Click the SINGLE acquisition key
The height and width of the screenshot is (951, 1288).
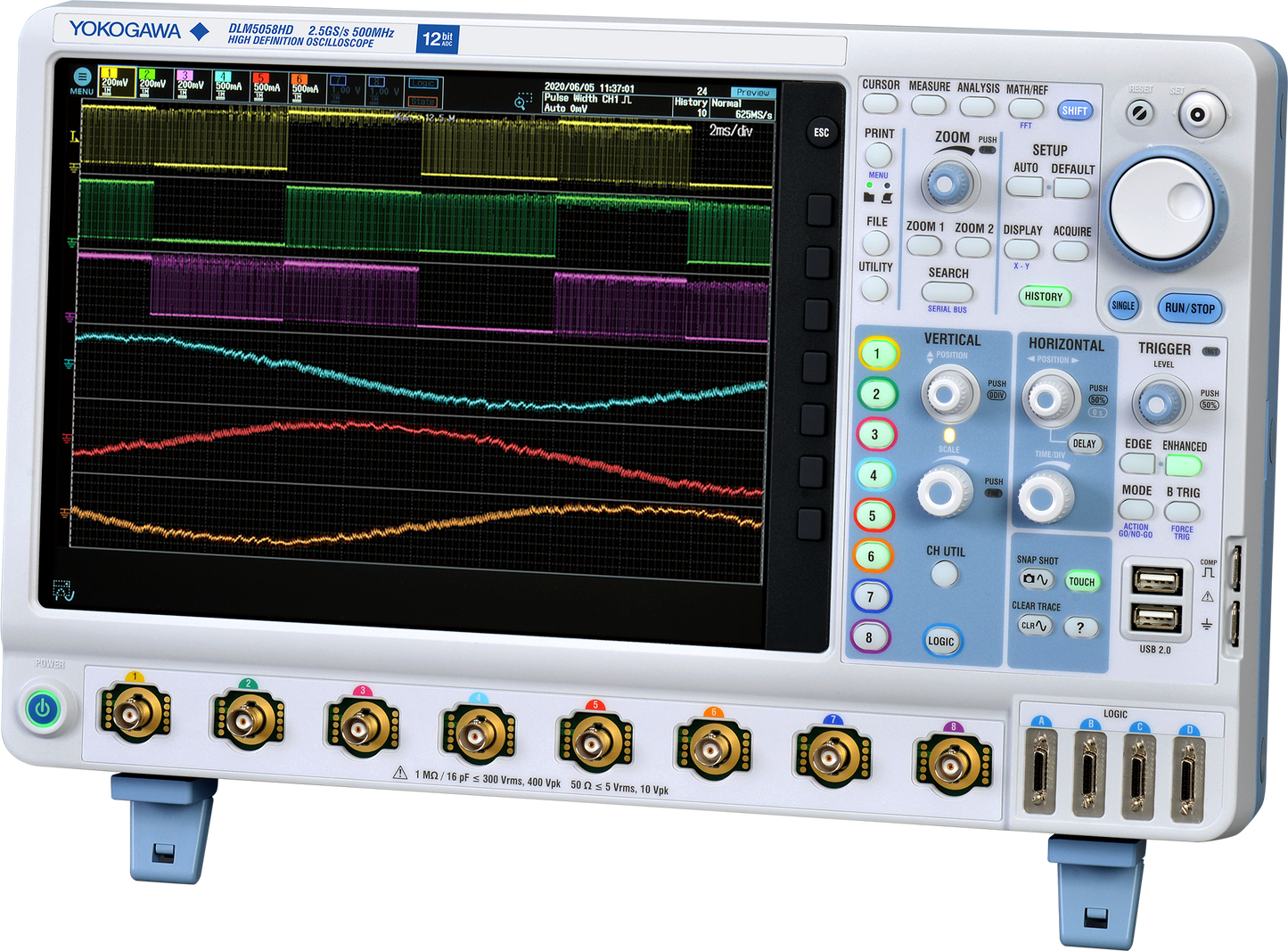1124,306
